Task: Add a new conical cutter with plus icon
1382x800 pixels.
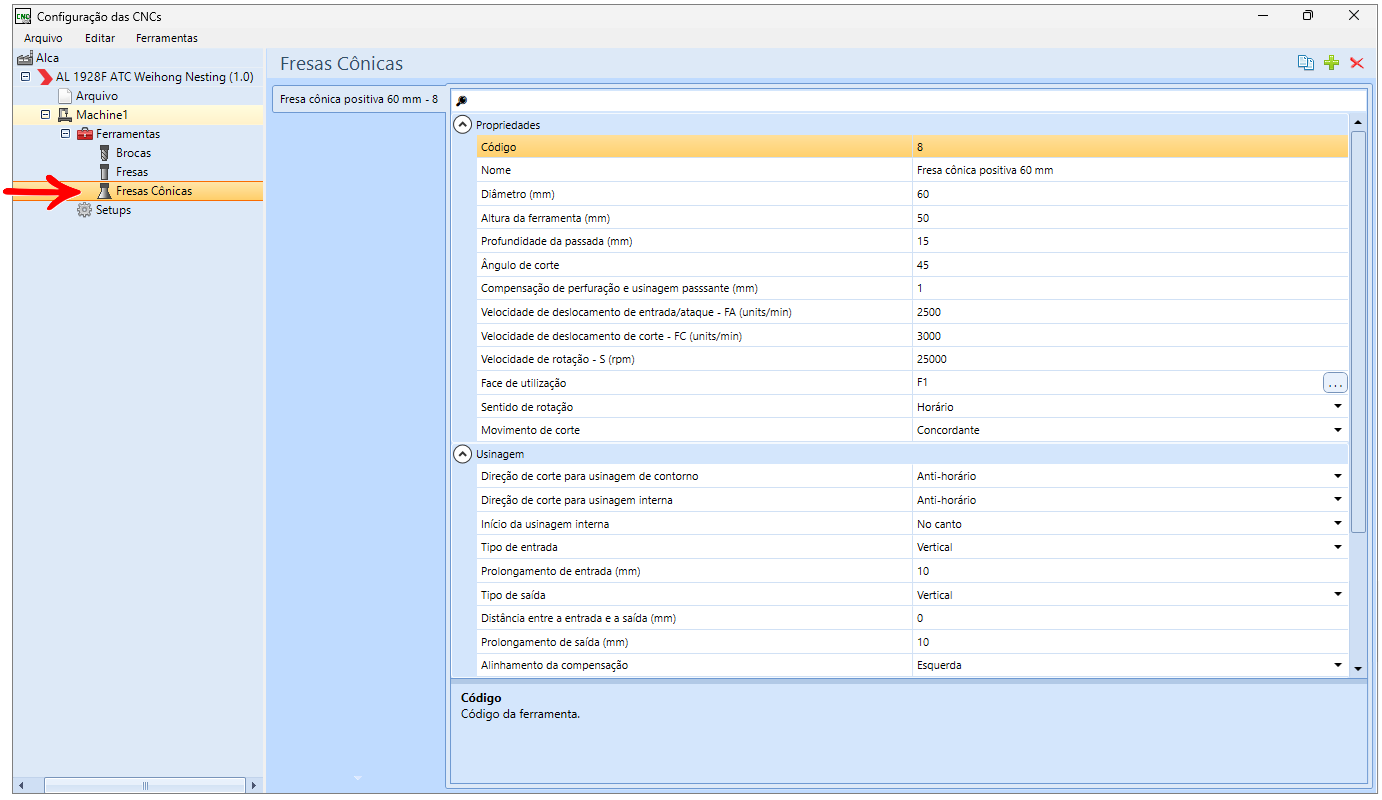Action: 1331,63
